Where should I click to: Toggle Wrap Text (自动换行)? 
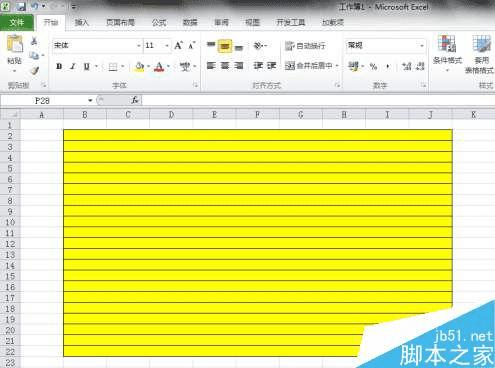click(x=305, y=46)
